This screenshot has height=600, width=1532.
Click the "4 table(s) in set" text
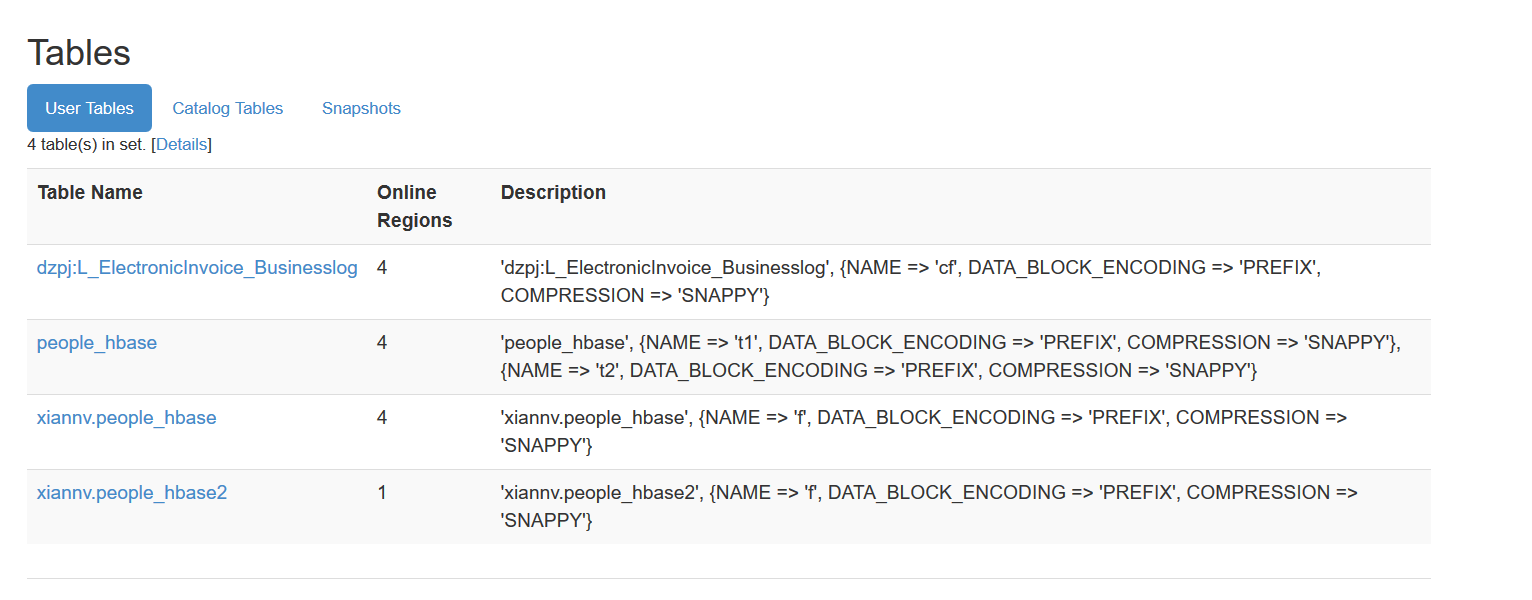pos(86,144)
